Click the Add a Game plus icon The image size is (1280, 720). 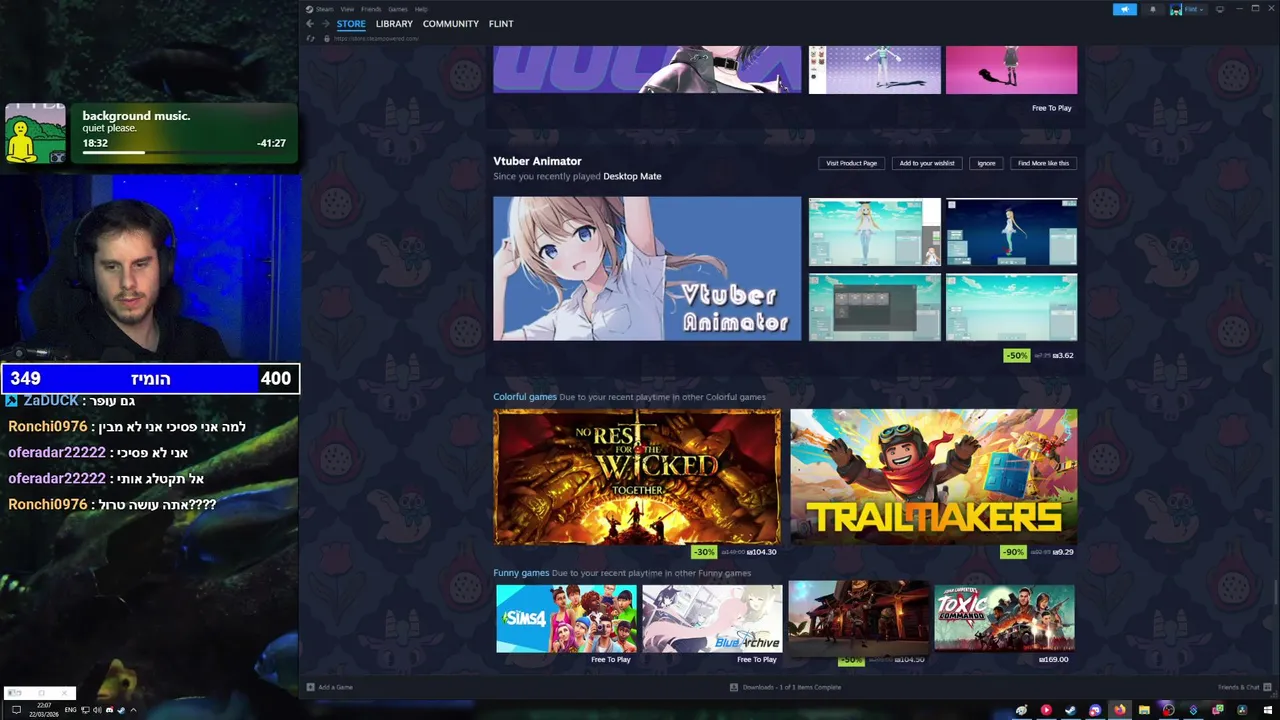310,687
